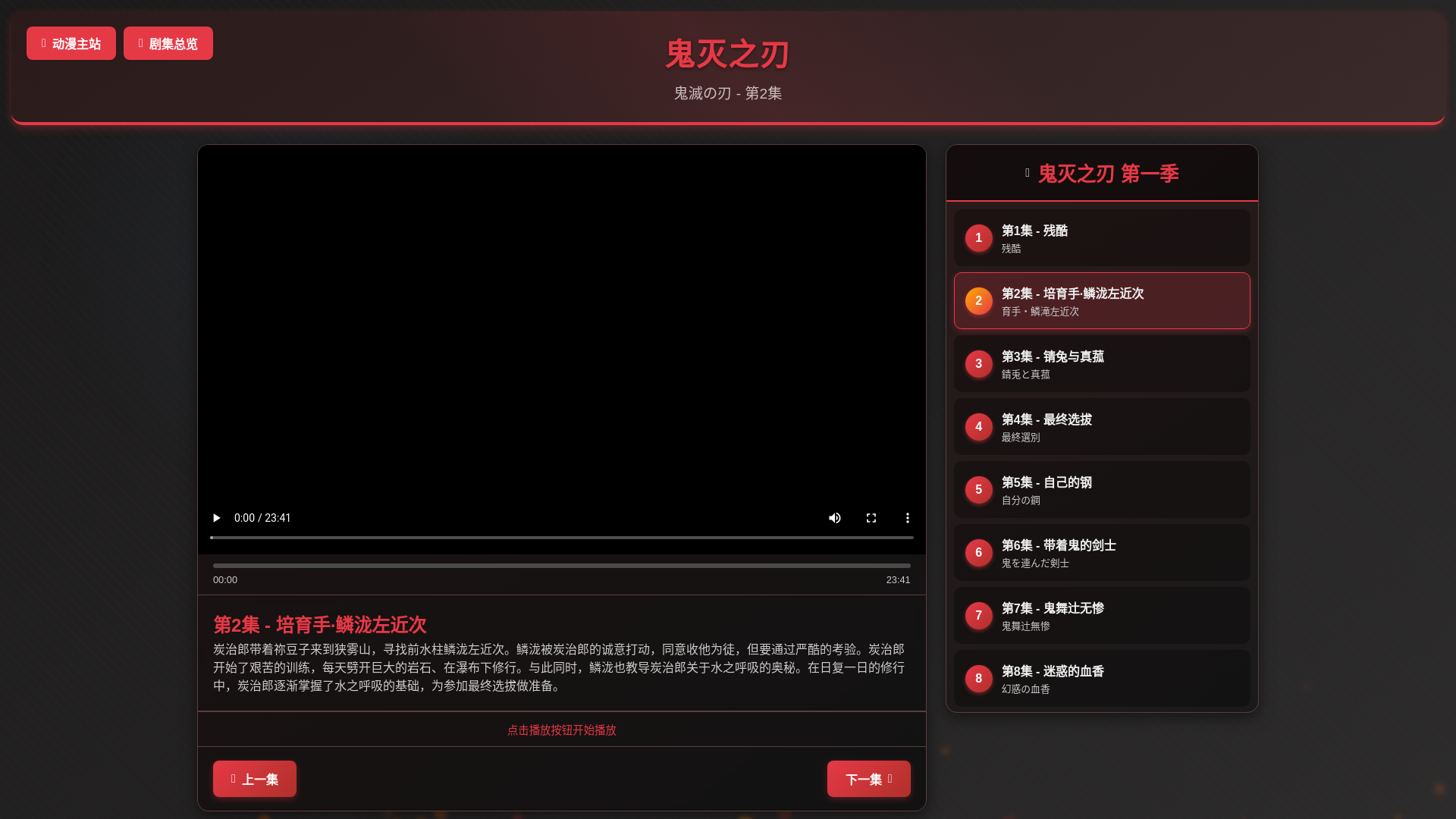Viewport: 1456px width, 819px height.
Task: Click the video player seek bar
Action: pyautogui.click(x=562, y=538)
